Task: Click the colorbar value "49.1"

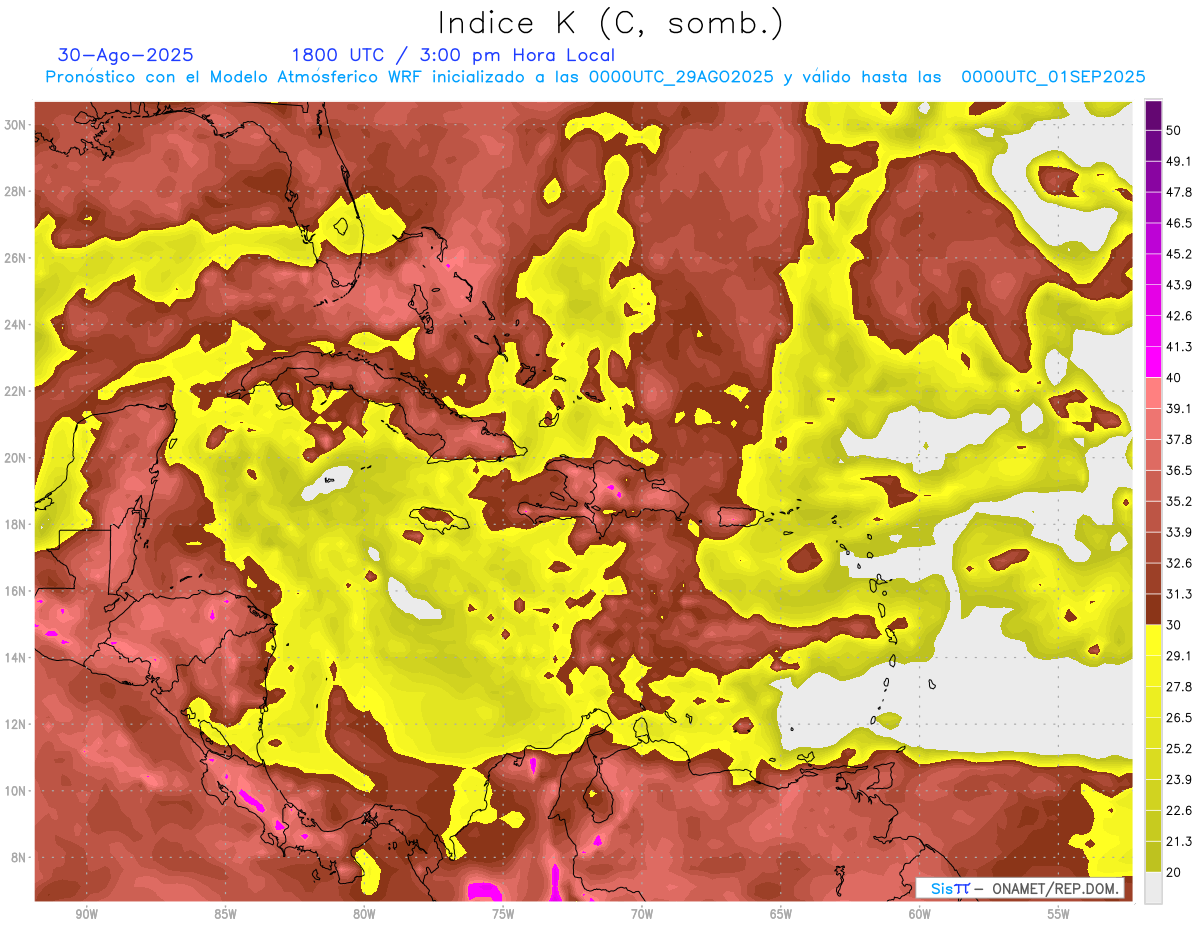Action: (x=1178, y=161)
